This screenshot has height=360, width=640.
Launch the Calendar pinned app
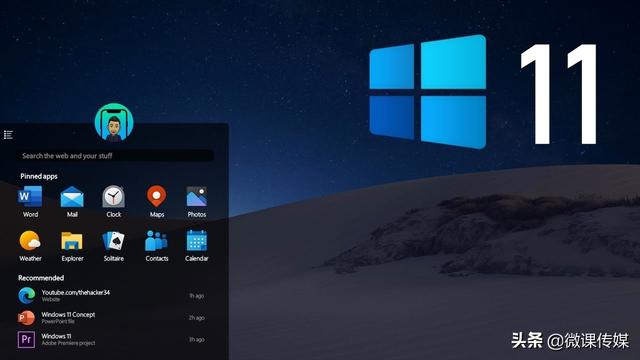(x=197, y=246)
